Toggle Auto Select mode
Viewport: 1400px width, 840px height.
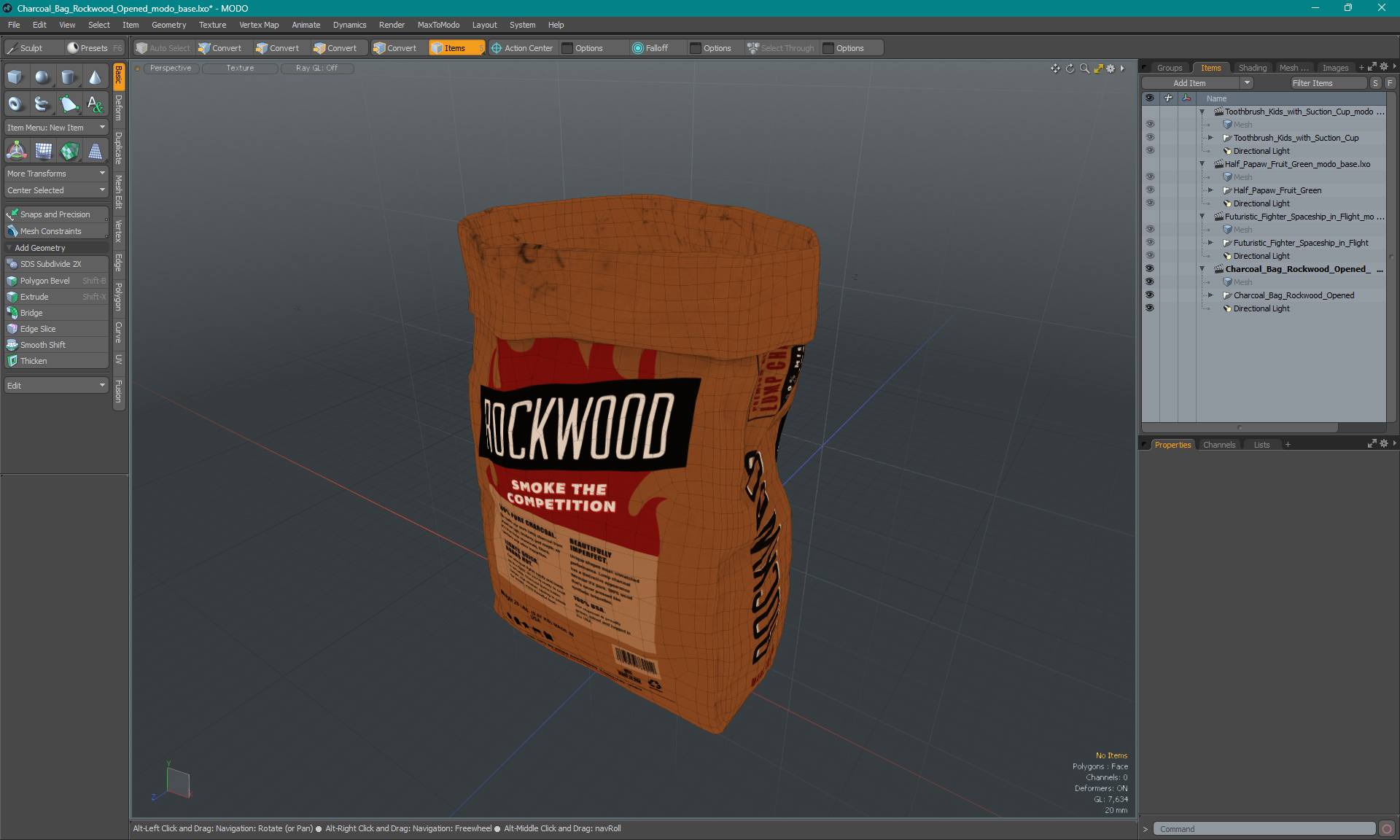[x=163, y=48]
